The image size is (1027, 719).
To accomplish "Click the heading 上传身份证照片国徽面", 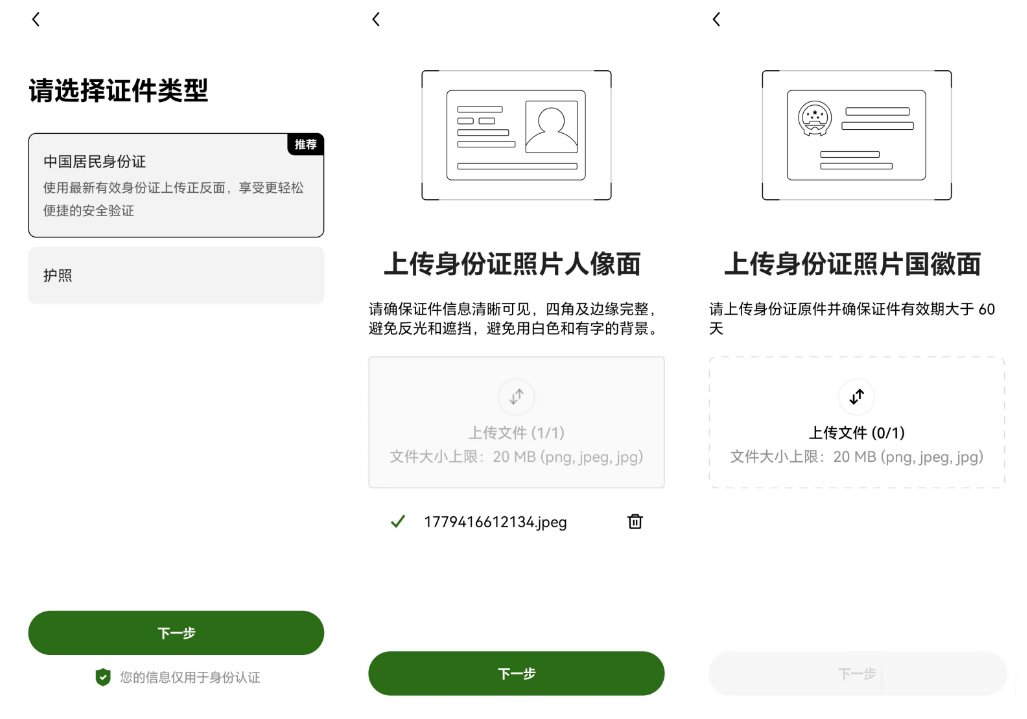I will click(x=853, y=264).
